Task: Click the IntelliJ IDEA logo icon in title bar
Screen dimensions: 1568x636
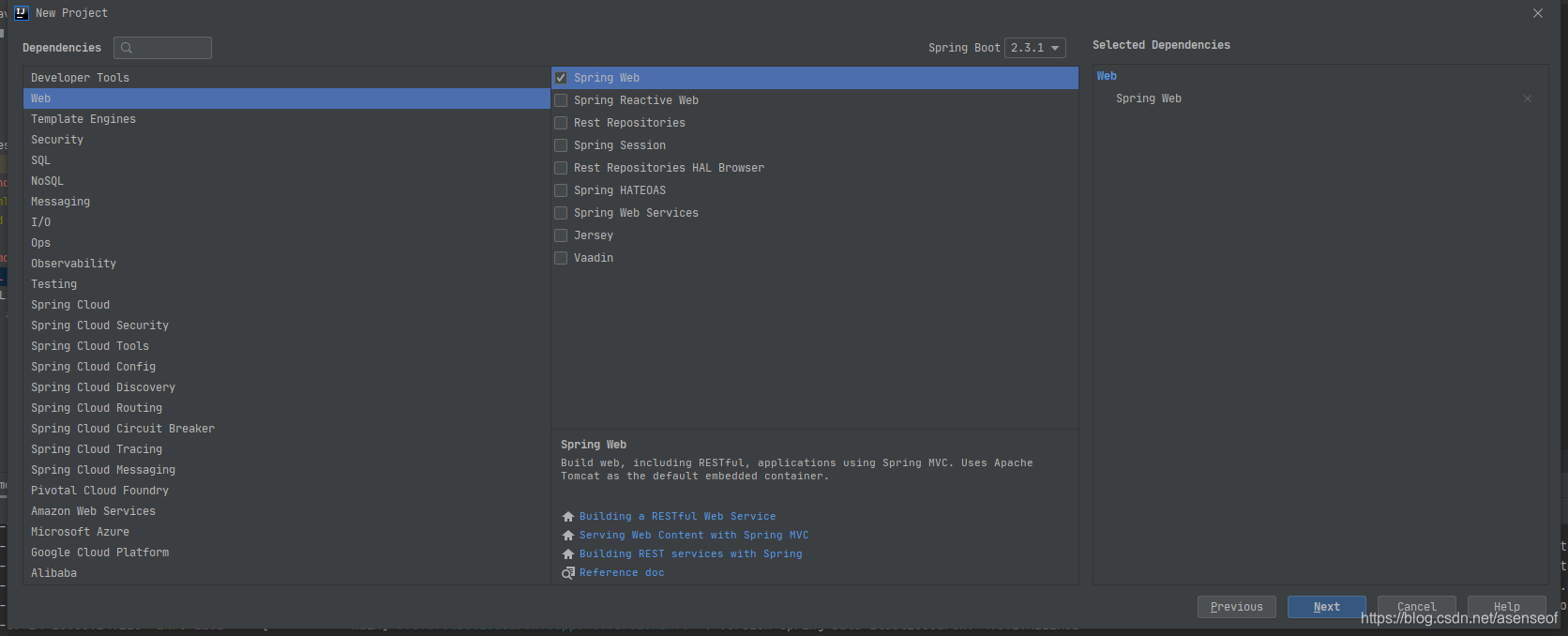Action: point(22,13)
